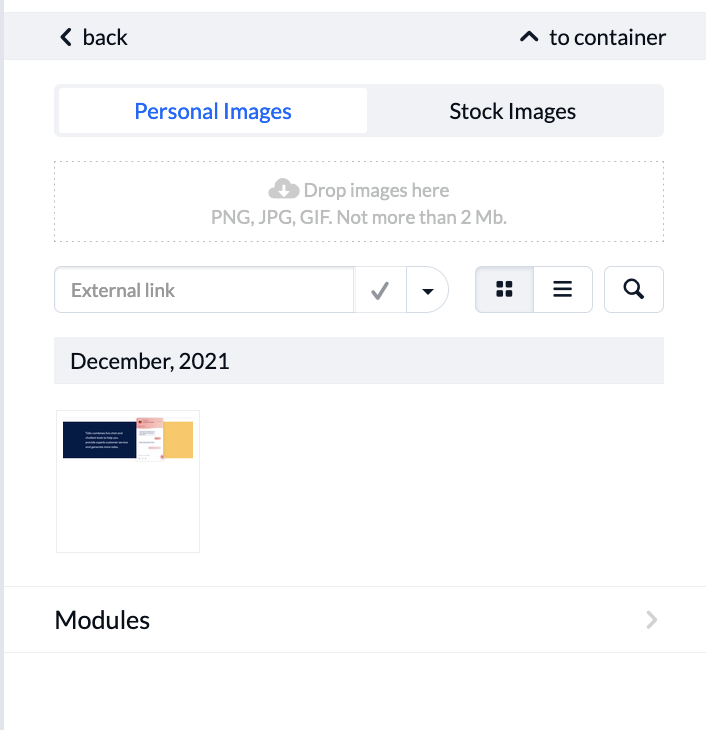706x730 pixels.
Task: Open the dropdown arrow next to checkmark
Action: click(x=428, y=291)
